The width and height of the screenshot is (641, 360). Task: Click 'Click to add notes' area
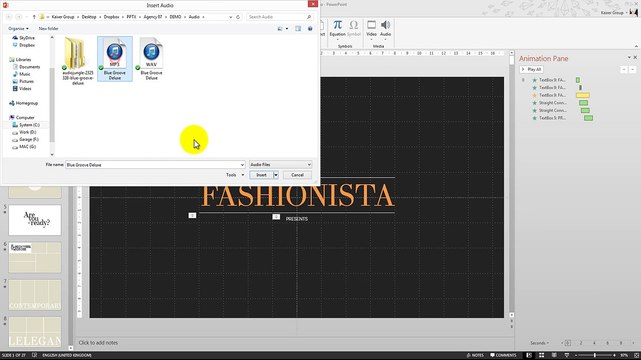tap(98, 343)
